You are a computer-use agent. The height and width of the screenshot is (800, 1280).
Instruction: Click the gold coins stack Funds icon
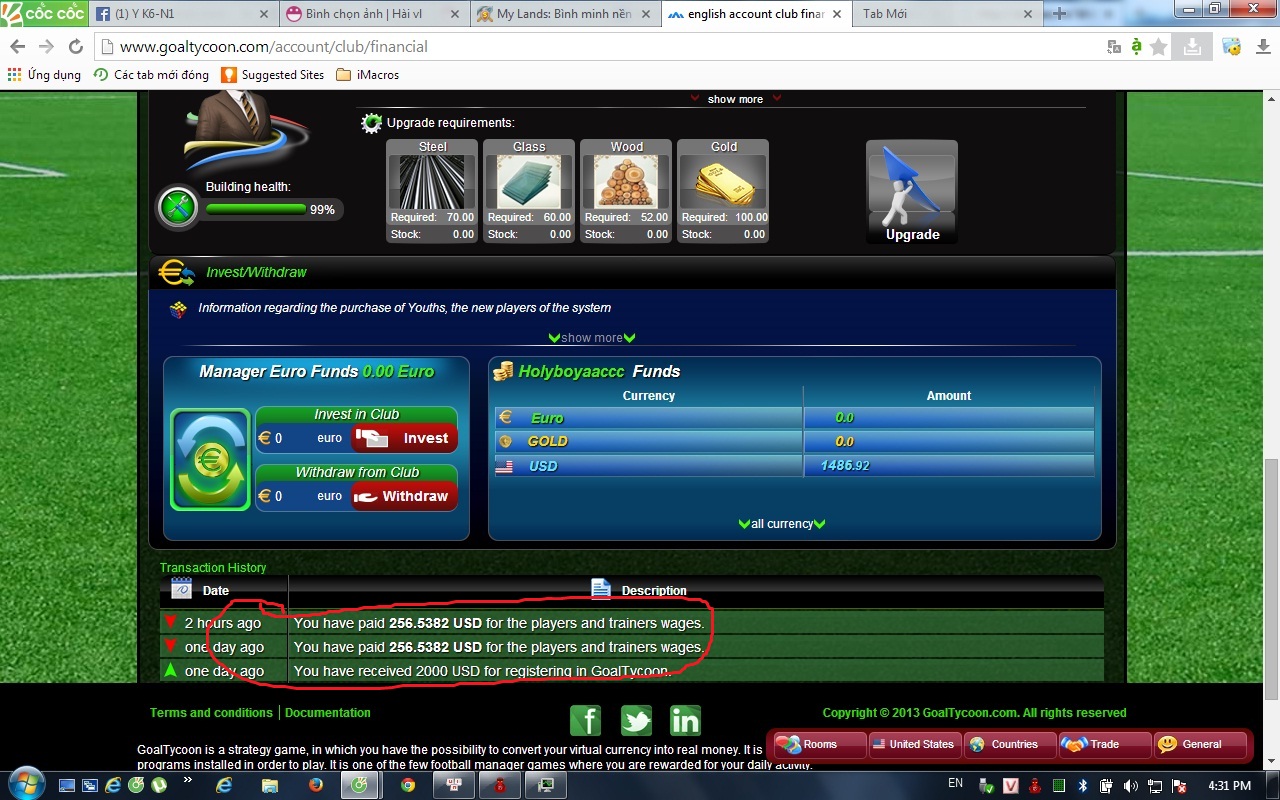click(x=503, y=371)
